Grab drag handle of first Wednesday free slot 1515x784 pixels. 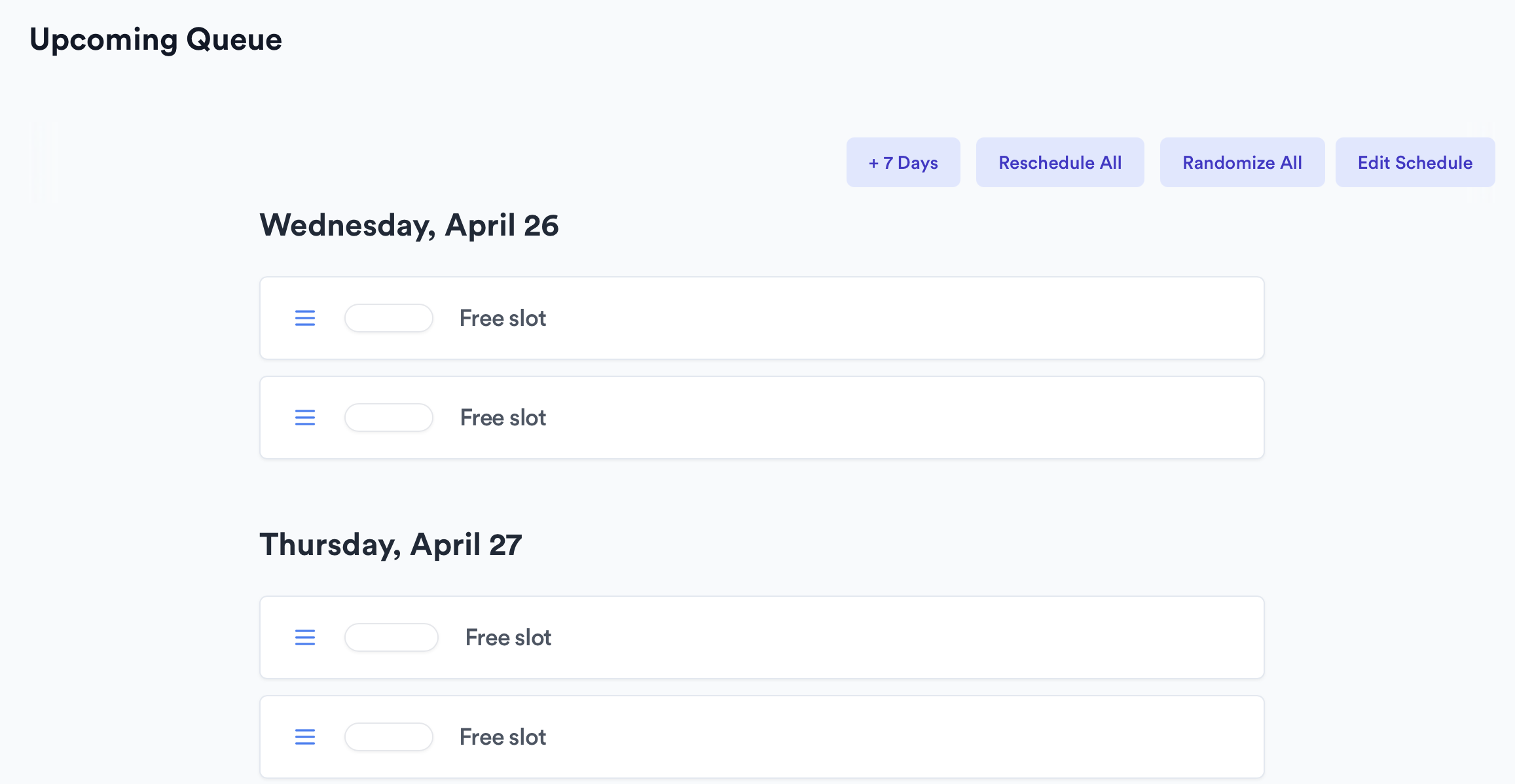coord(305,318)
